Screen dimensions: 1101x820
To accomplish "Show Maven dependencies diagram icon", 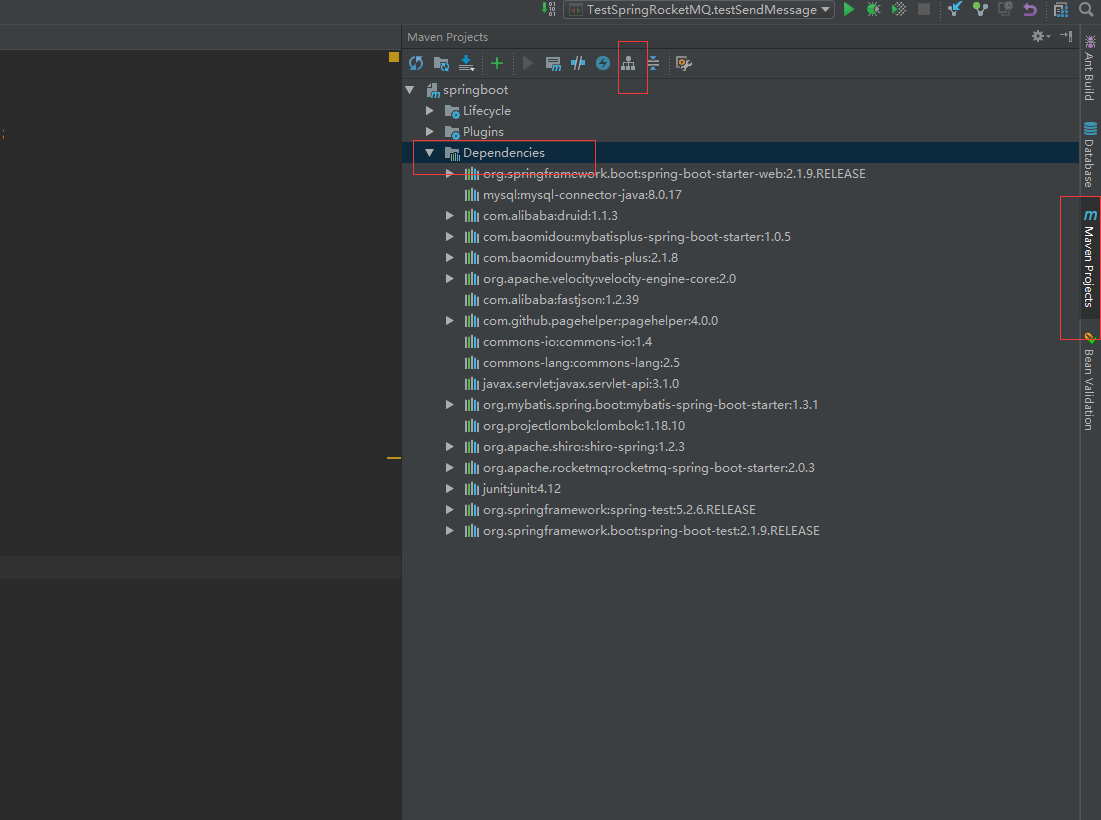I will click(x=628, y=63).
